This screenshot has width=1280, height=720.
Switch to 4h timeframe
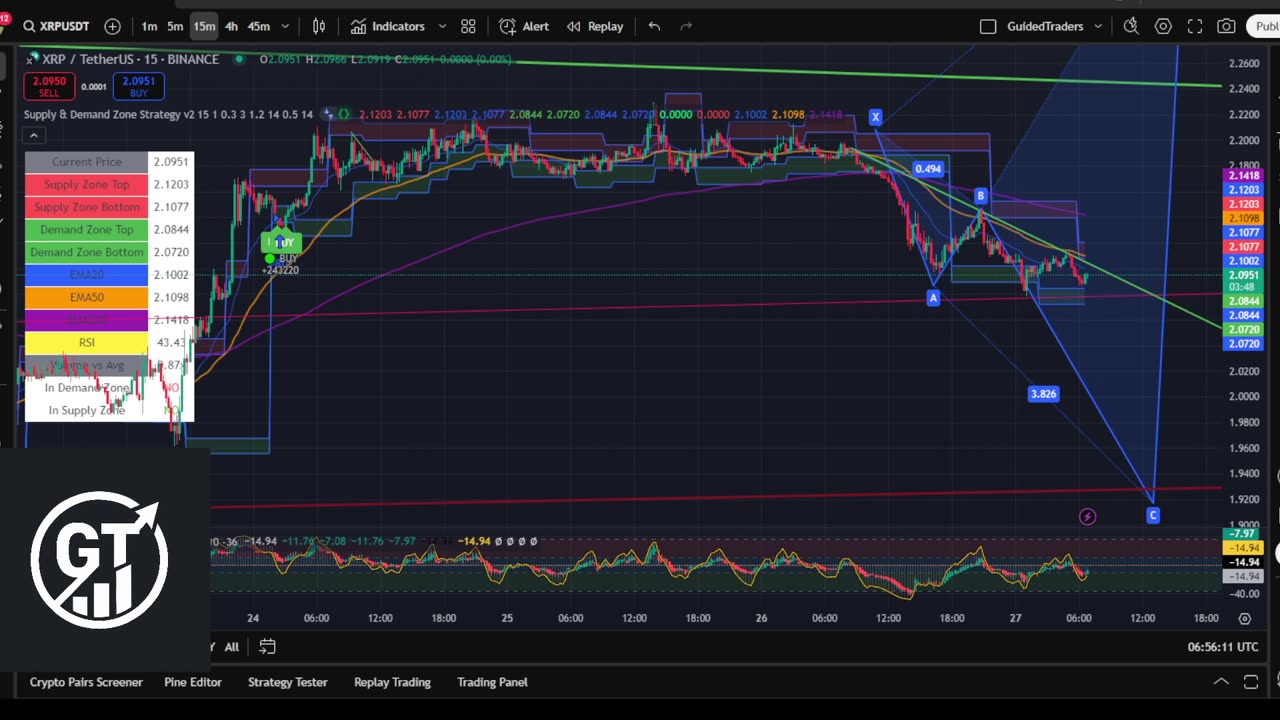click(231, 26)
